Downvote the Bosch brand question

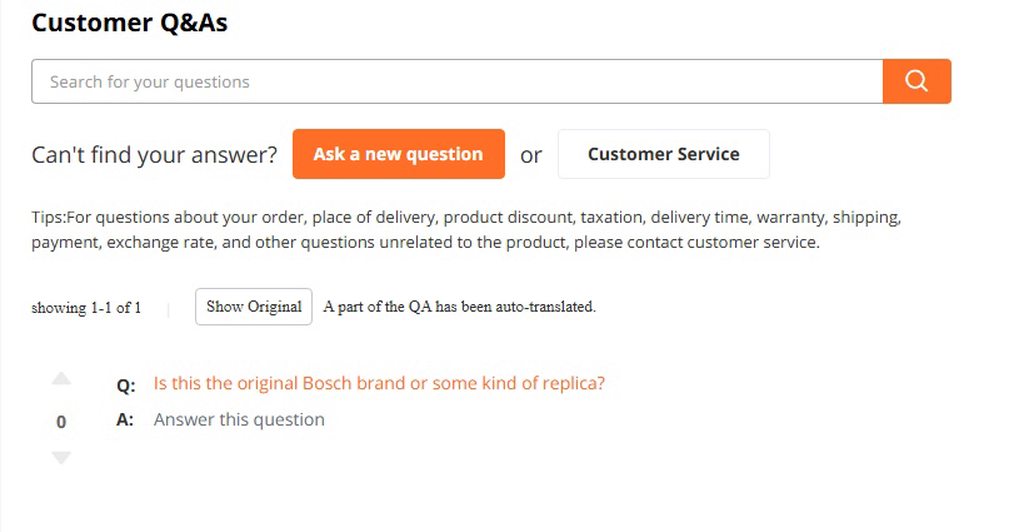coord(61,457)
